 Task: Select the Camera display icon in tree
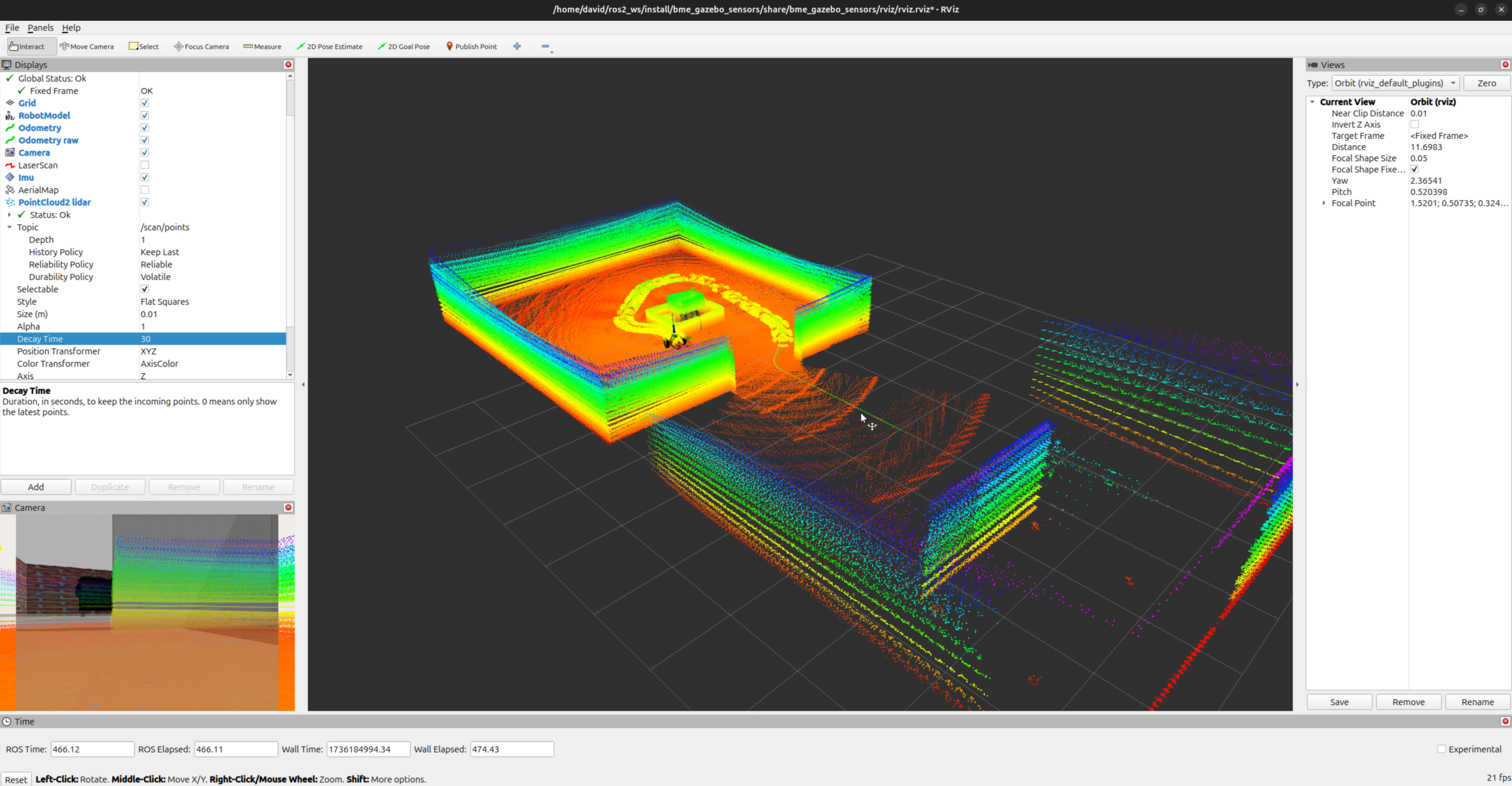point(10,152)
